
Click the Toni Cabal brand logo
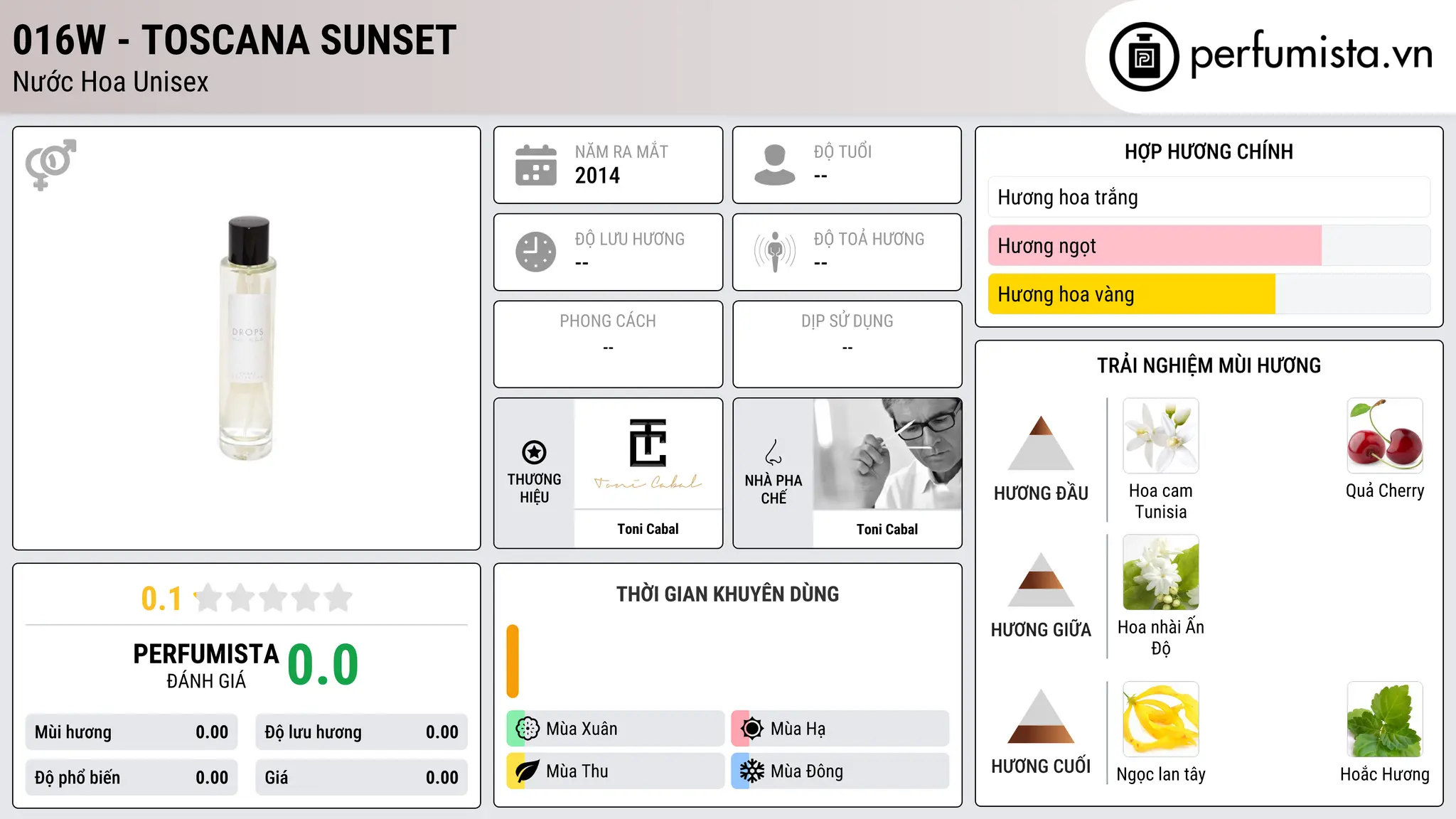pyautogui.click(x=648, y=454)
